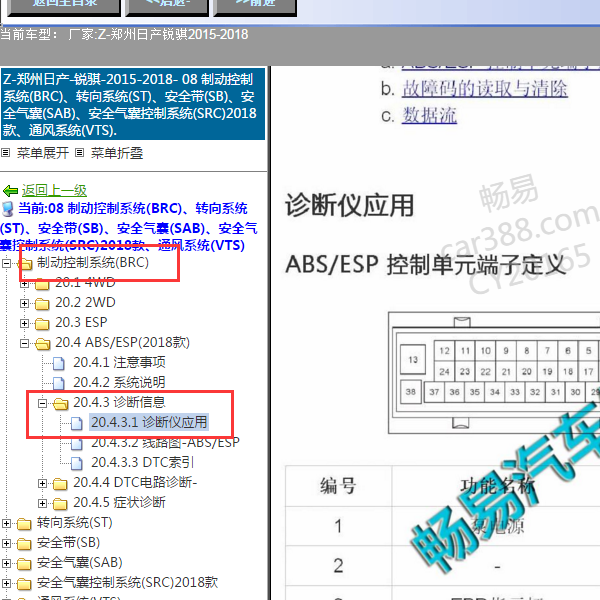
Task: Expand 安全气囊控制系统(SRC)2018款 node
Action: (x=6, y=583)
